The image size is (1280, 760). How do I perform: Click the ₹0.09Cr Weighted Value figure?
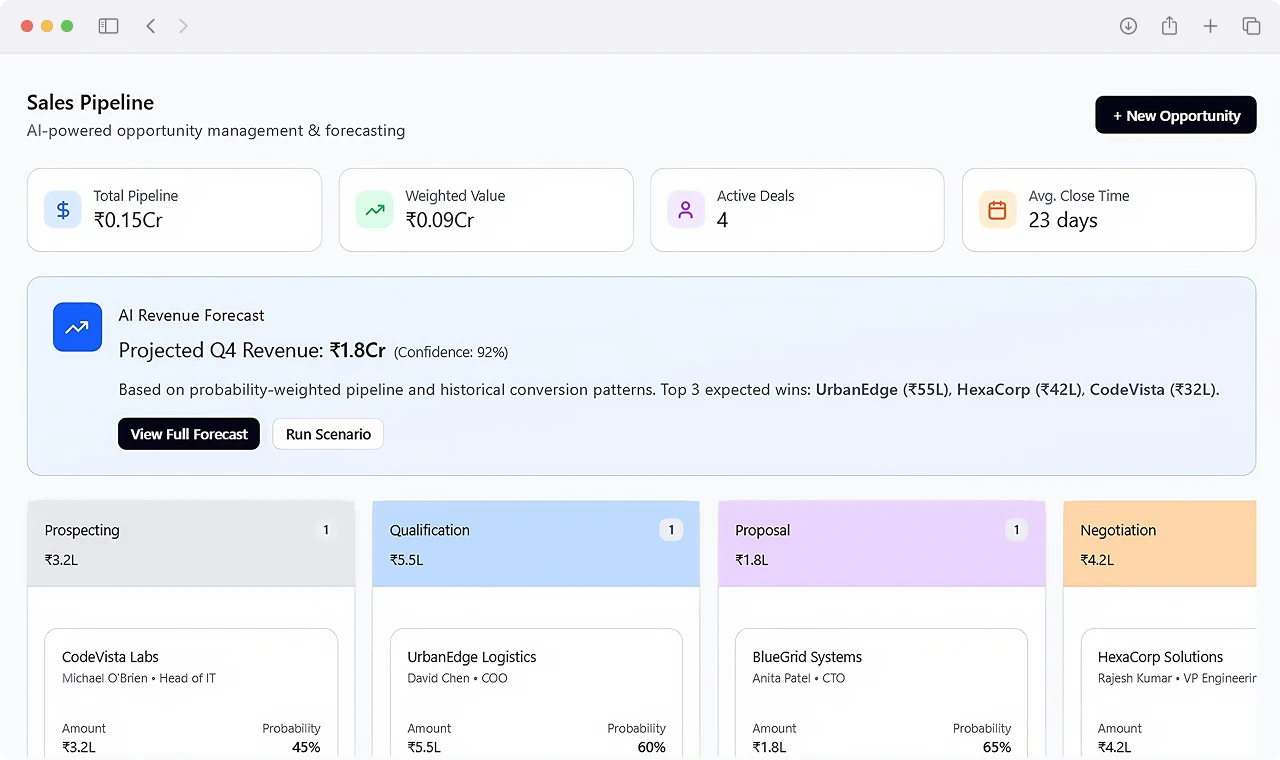click(x=440, y=220)
